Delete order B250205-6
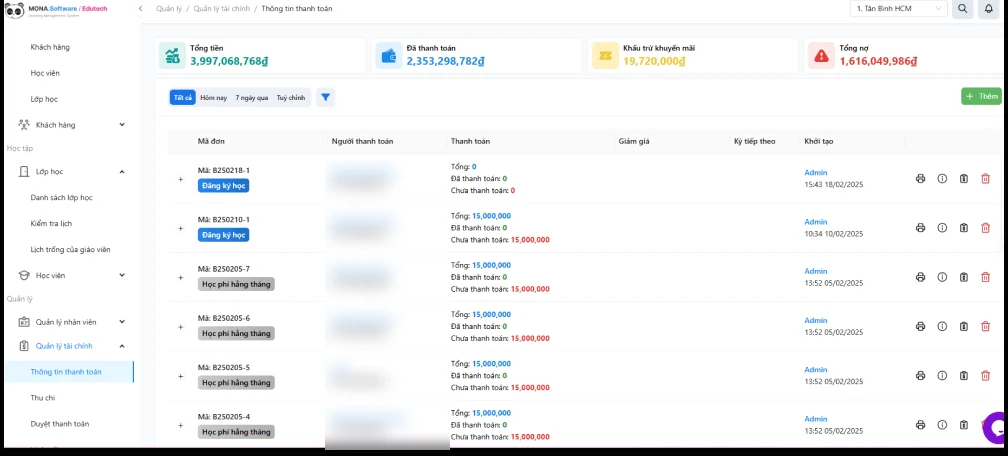The image size is (1008, 456). [x=986, y=327]
